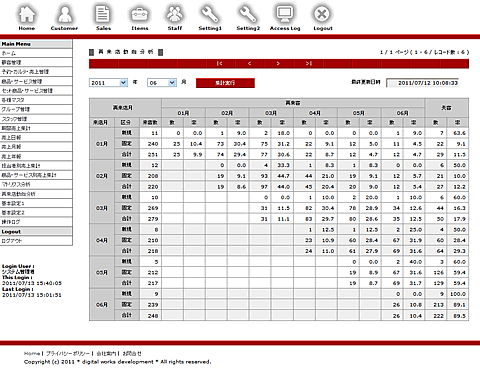Open the month dropdown showing 06
This screenshot has height=372, width=480.
click(162, 83)
